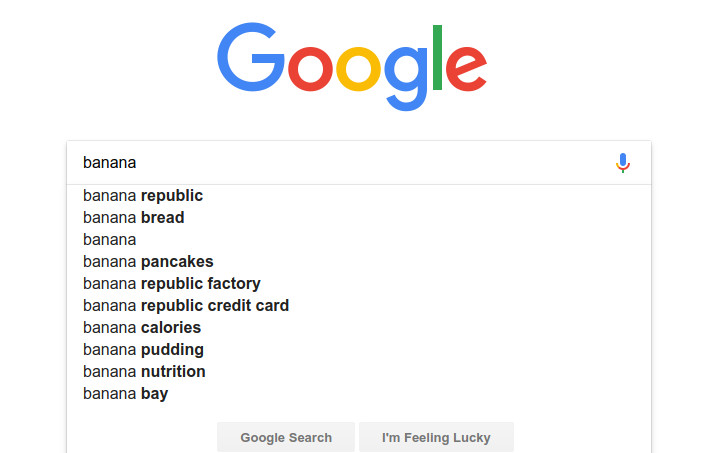The height and width of the screenshot is (453, 713).
Task: Choose the plain "banana" suggestion
Action: [359, 240]
